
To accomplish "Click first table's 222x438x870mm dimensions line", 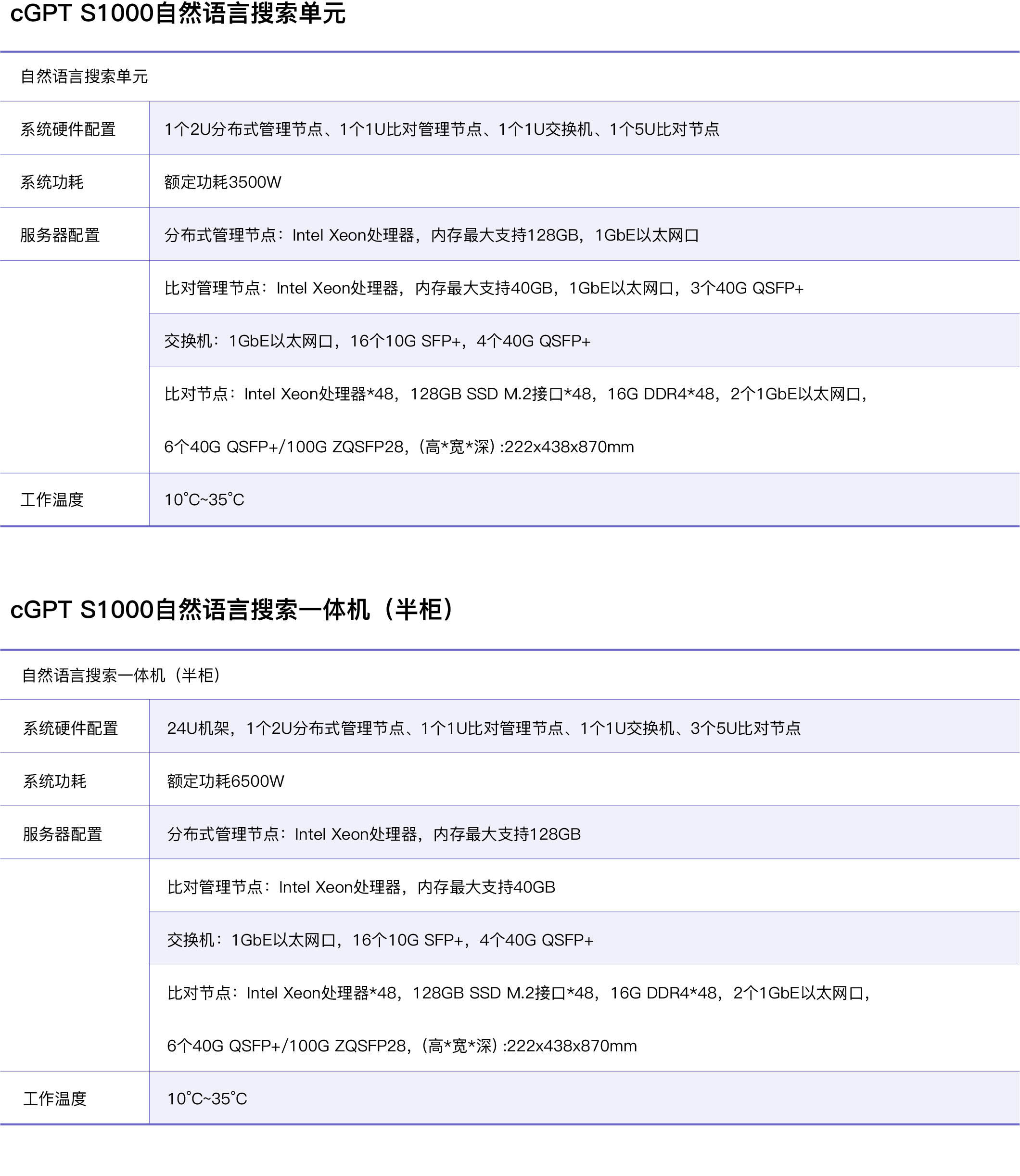I will (x=398, y=447).
